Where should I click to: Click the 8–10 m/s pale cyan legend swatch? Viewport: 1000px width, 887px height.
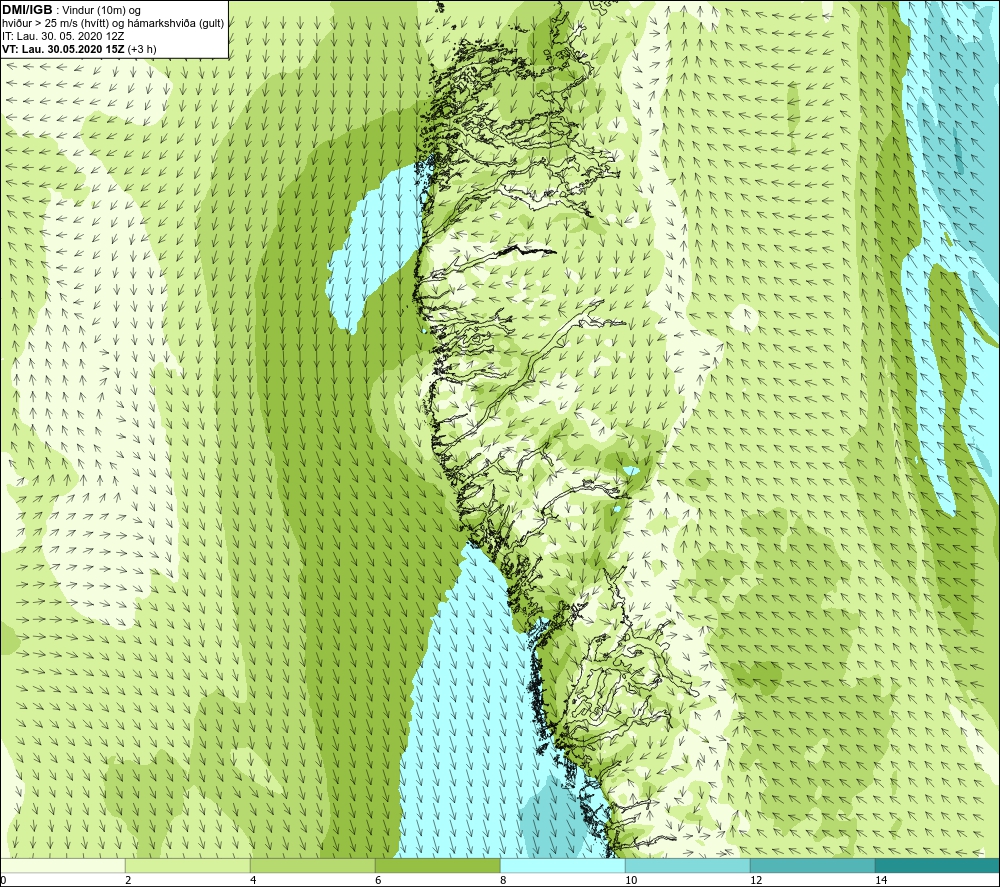point(562,865)
